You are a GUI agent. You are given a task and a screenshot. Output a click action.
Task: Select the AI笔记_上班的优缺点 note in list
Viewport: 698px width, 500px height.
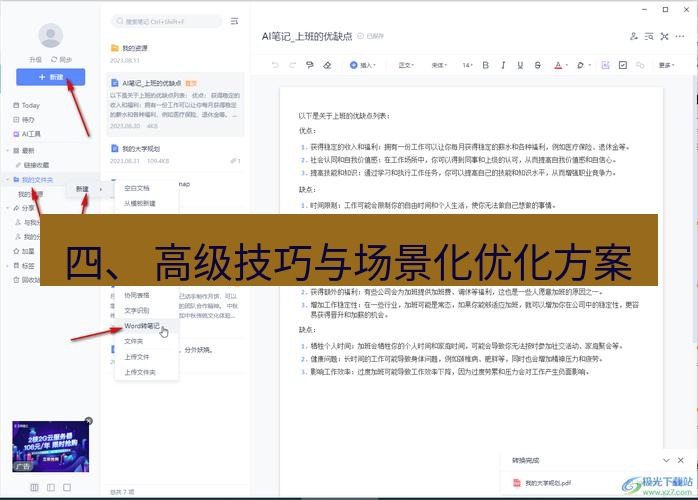click(x=175, y=104)
